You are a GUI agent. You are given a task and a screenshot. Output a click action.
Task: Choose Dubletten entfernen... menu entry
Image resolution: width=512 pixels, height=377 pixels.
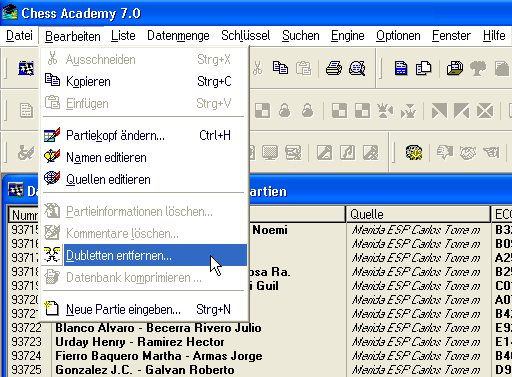145,255
